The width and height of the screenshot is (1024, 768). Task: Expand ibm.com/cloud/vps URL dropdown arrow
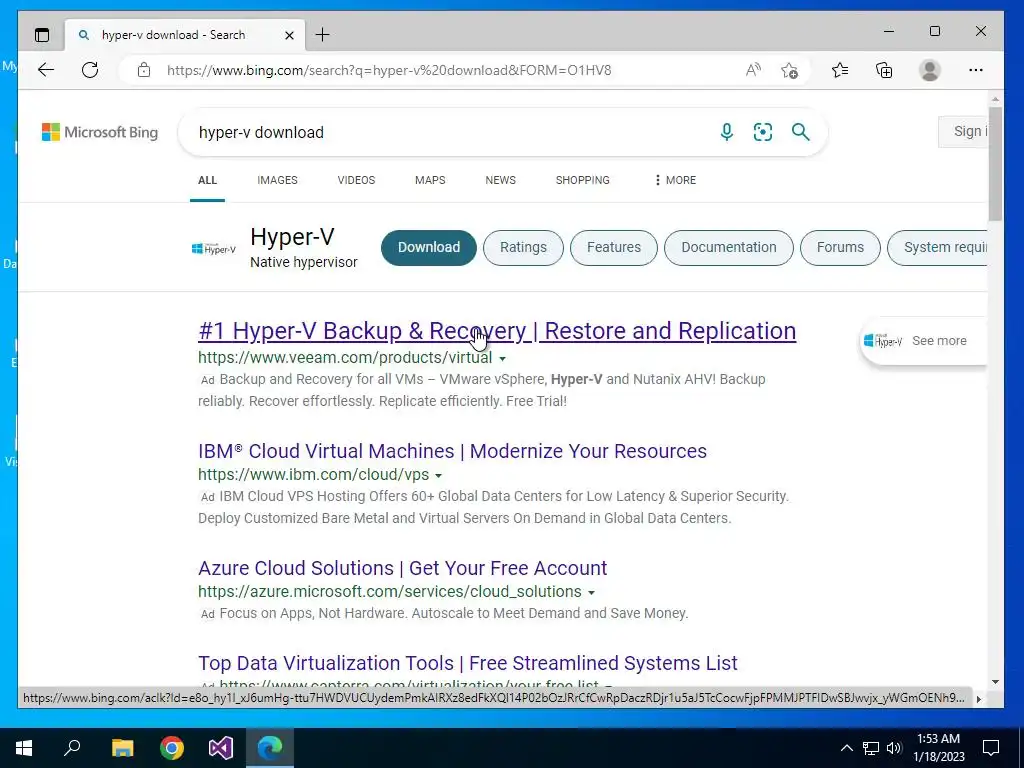(438, 475)
